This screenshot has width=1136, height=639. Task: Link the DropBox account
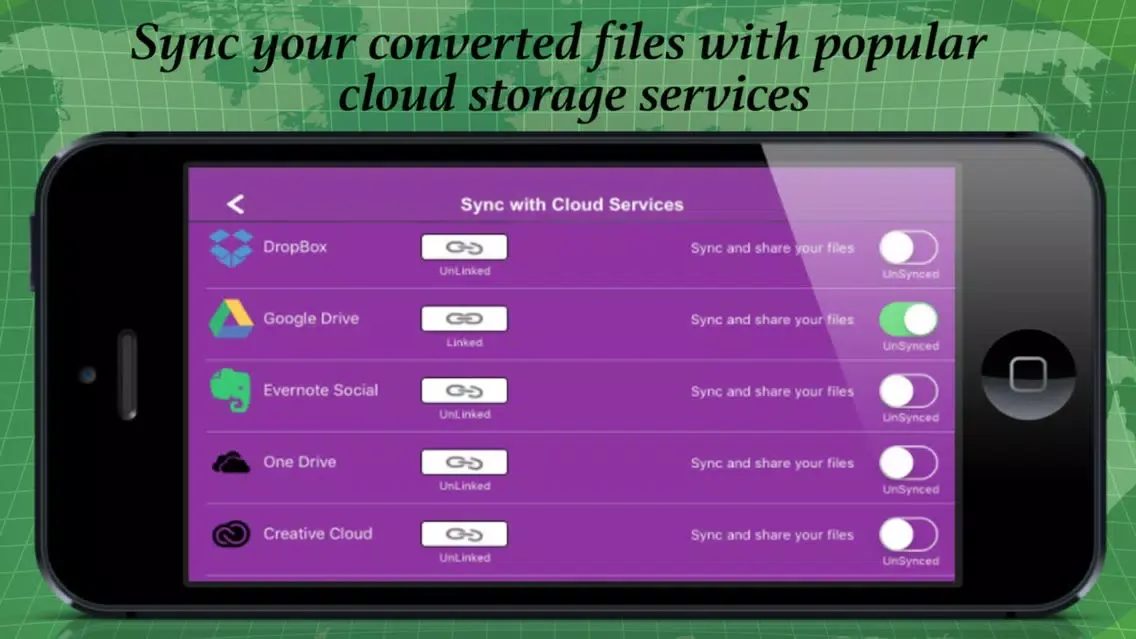coord(464,247)
